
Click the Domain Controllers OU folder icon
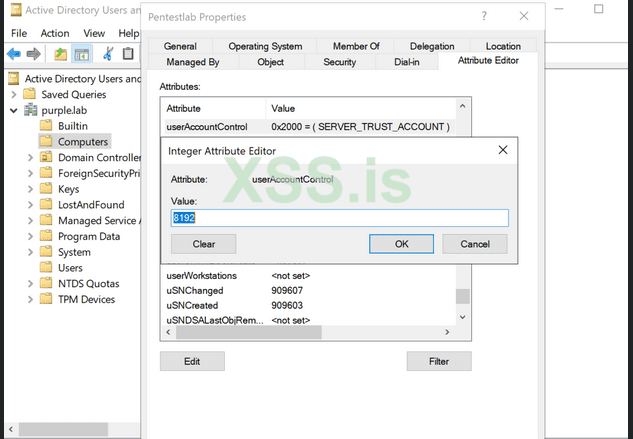pos(46,157)
